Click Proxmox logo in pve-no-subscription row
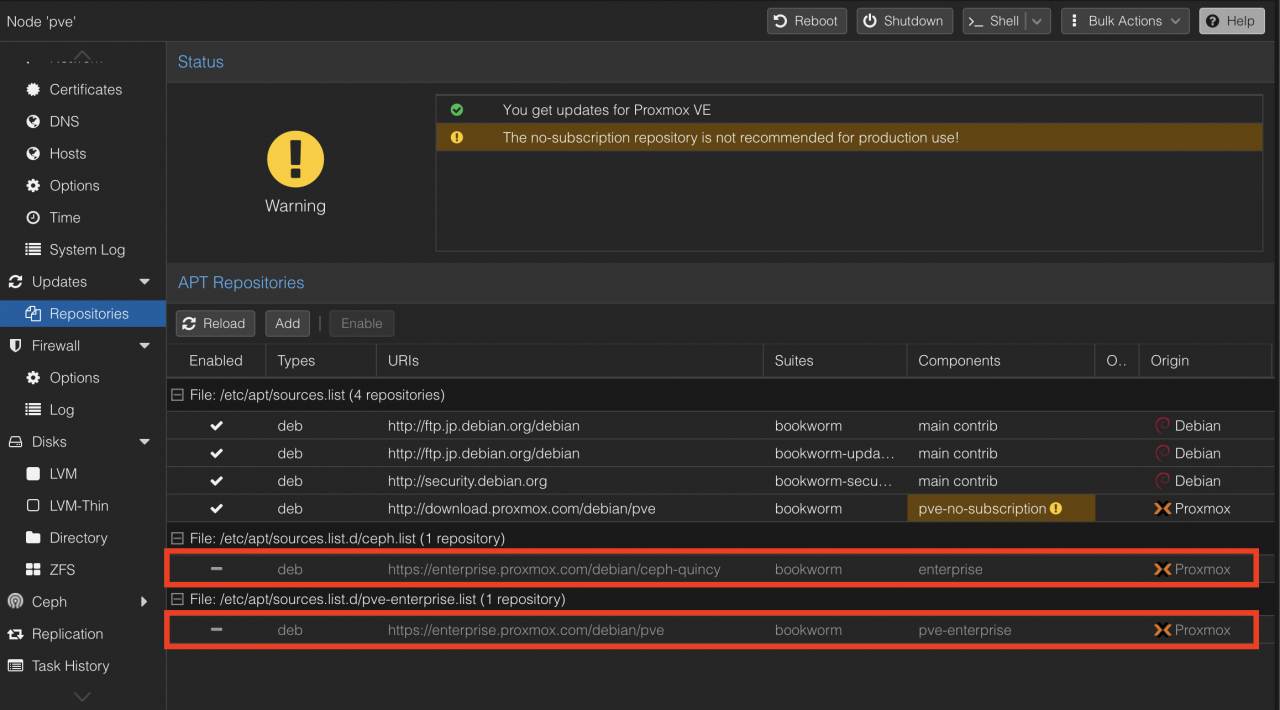This screenshot has height=710, width=1280. 1162,508
